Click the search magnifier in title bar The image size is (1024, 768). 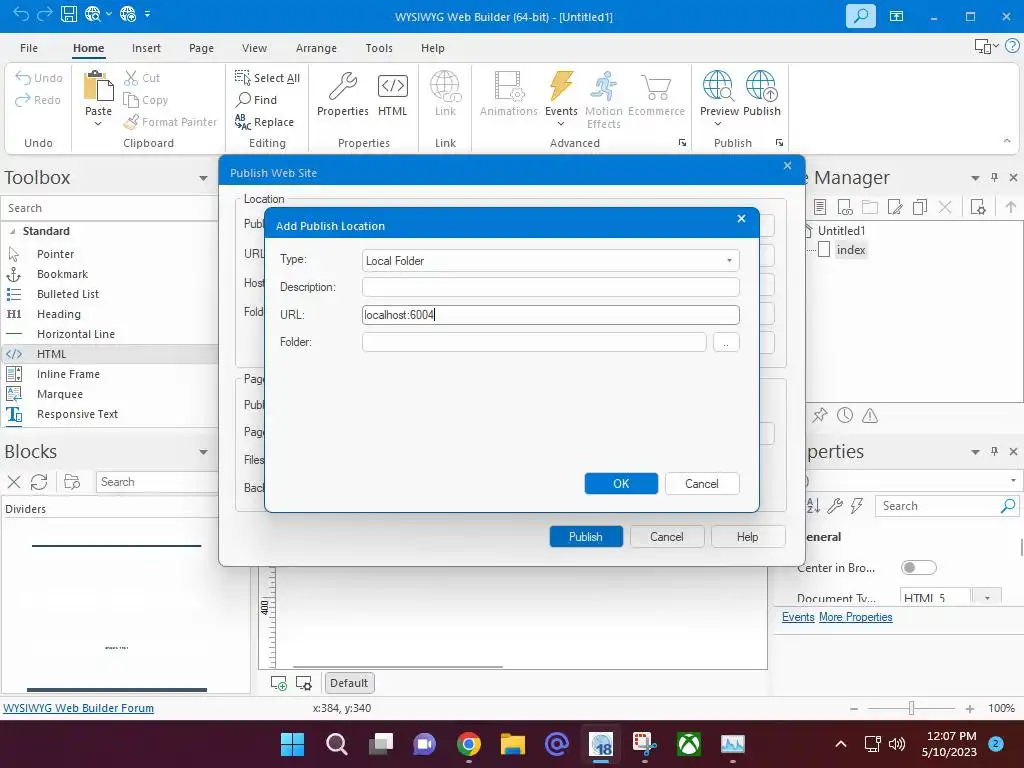860,16
